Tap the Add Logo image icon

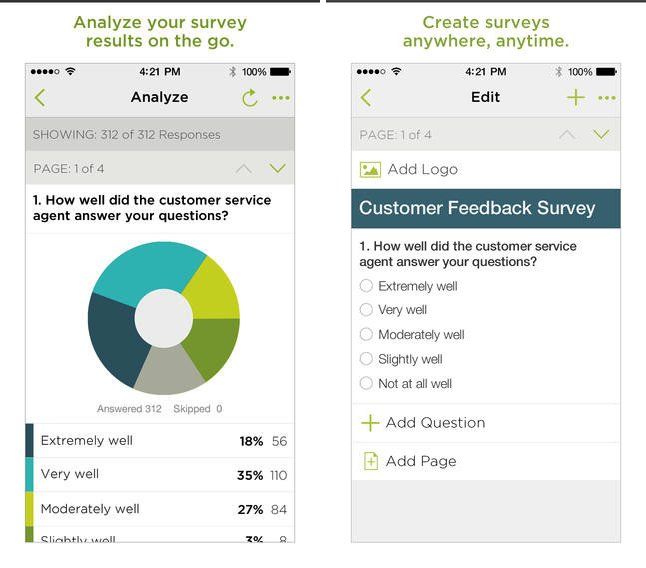370,170
